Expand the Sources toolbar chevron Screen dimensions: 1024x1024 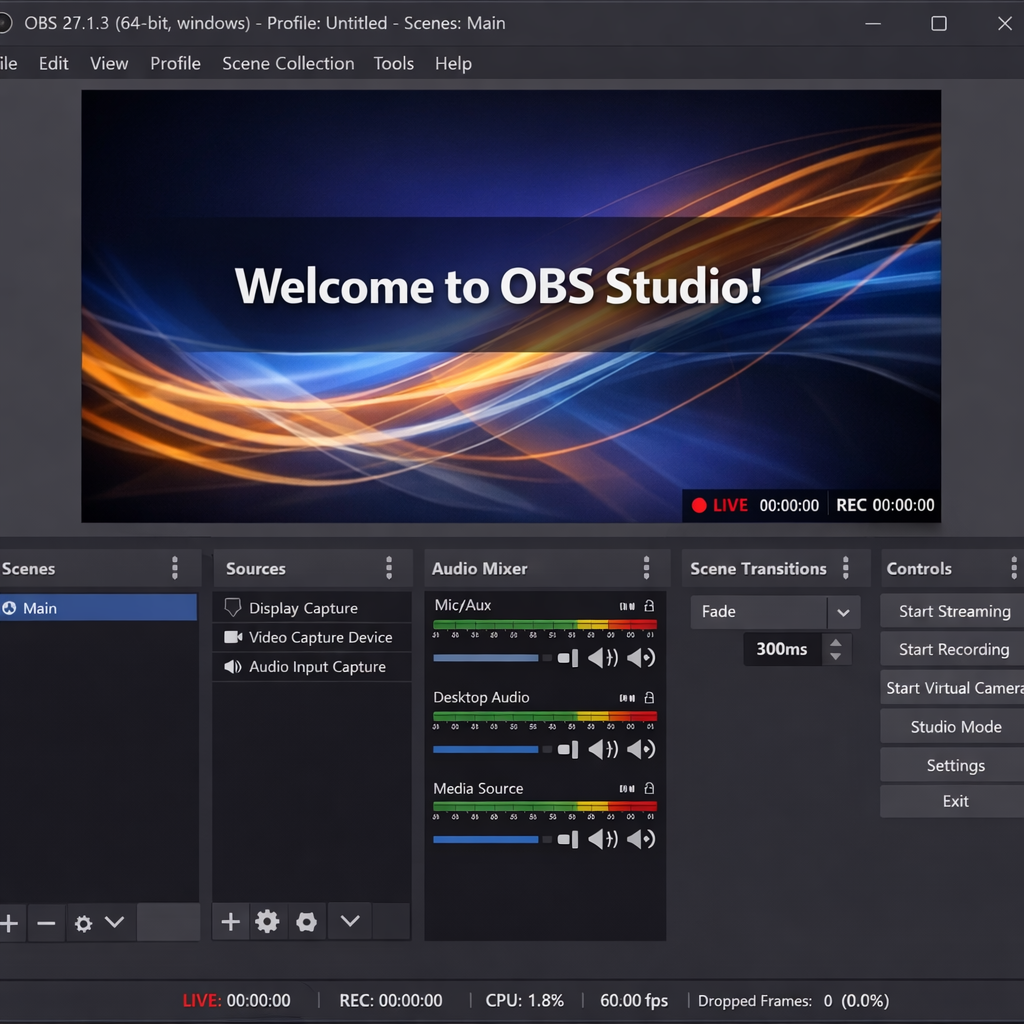(x=349, y=921)
